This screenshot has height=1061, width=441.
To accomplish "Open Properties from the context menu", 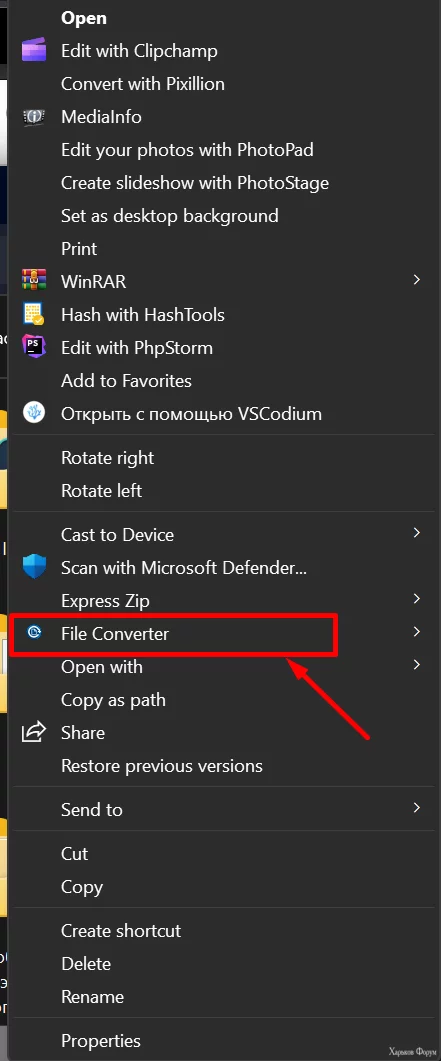I will click(x=101, y=1041).
